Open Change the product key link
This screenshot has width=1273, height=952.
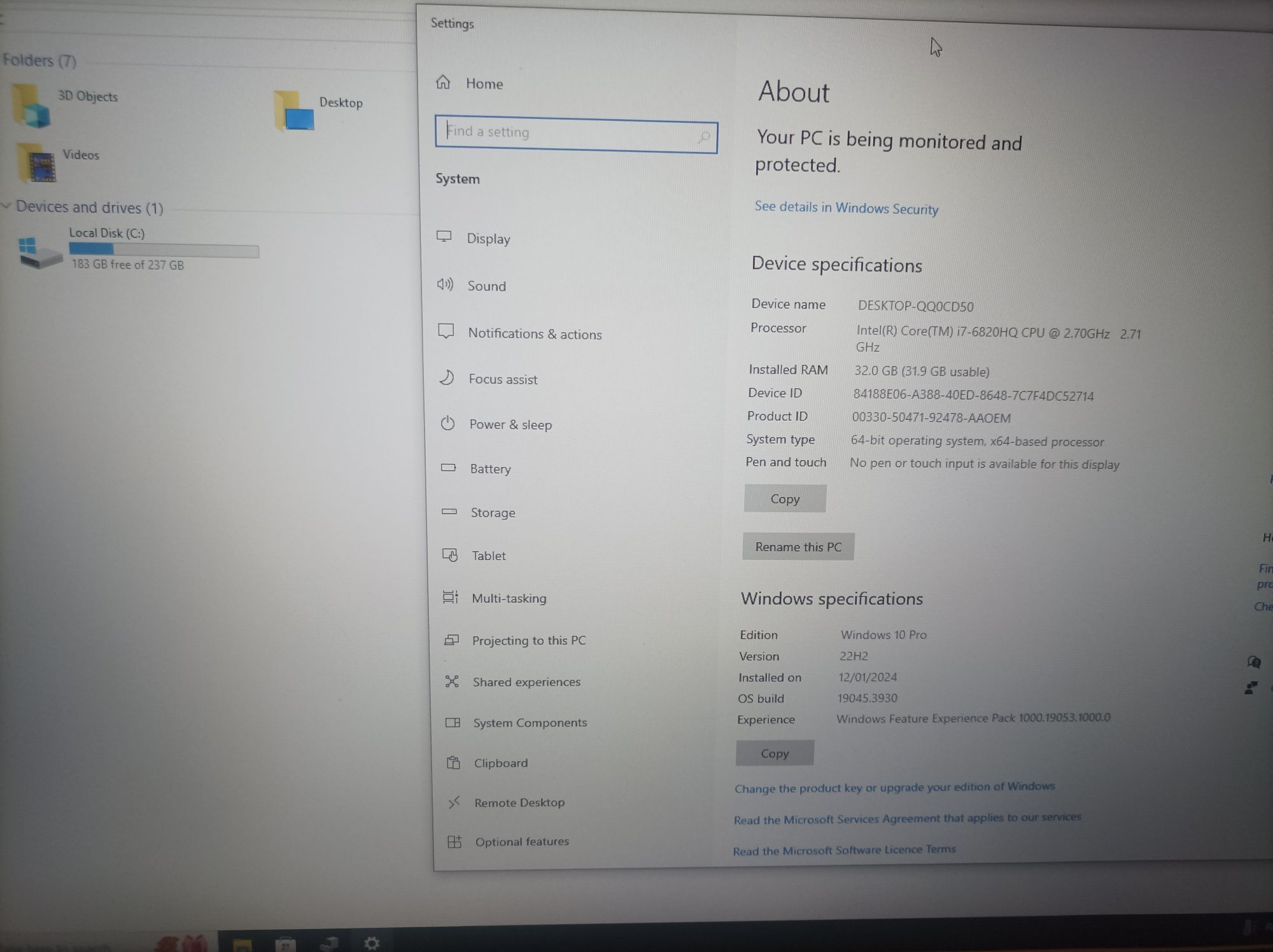[x=894, y=787]
